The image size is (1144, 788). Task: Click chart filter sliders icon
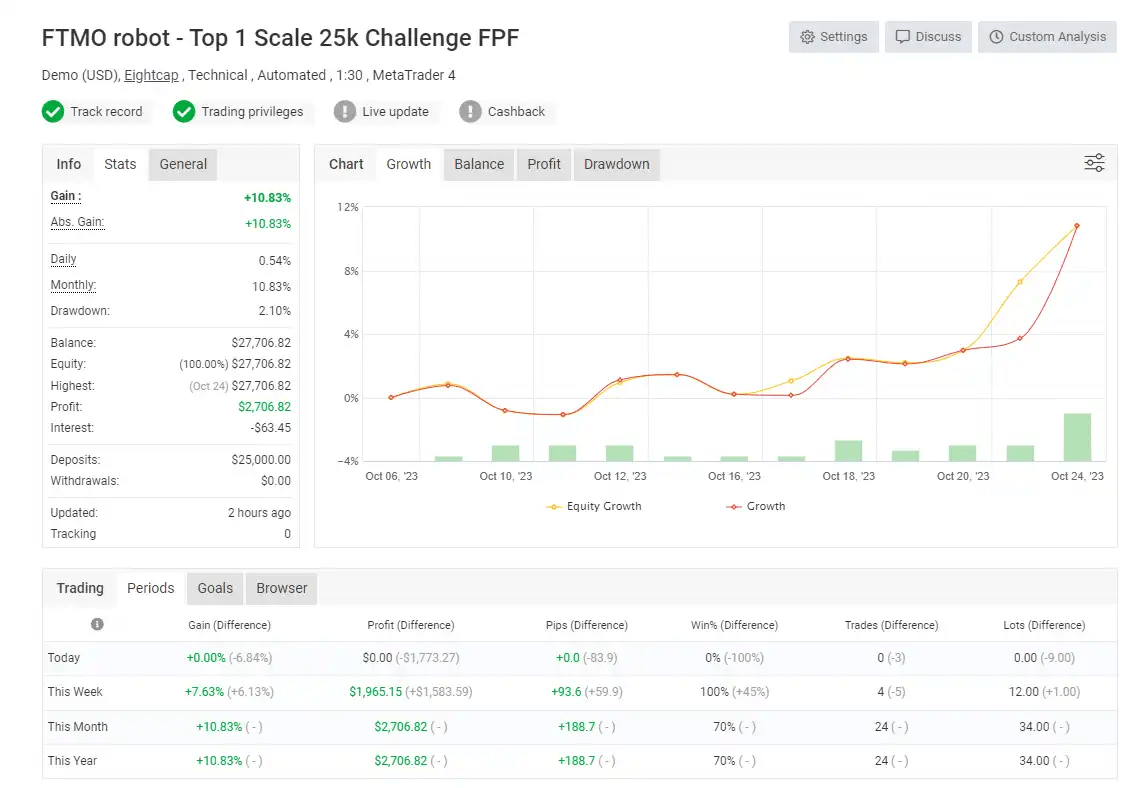[x=1094, y=163]
